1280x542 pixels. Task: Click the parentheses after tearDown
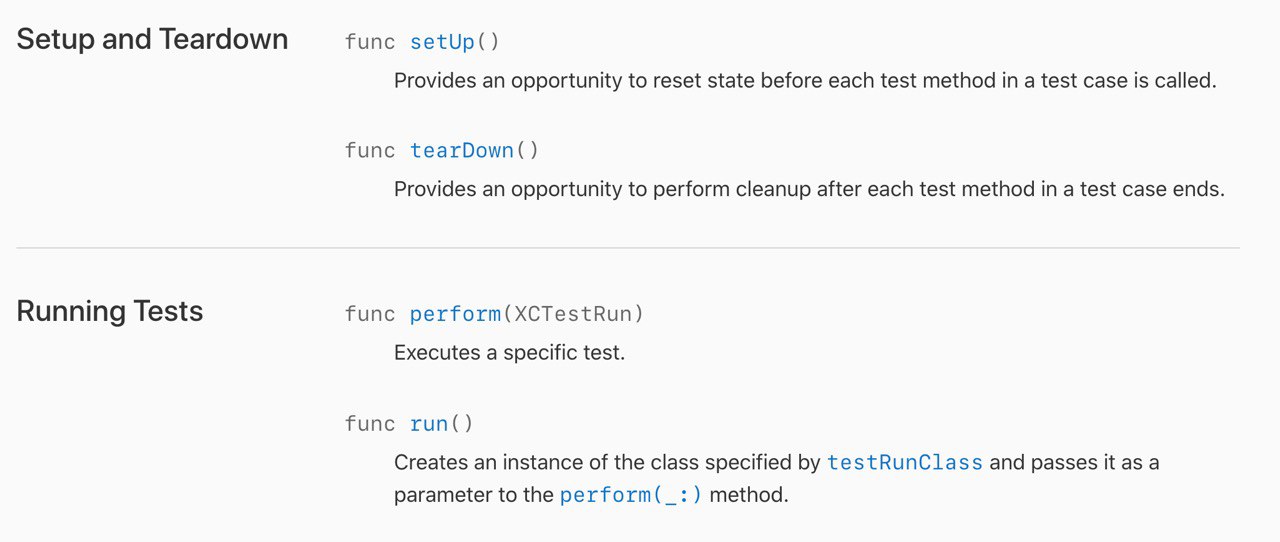[x=527, y=151]
